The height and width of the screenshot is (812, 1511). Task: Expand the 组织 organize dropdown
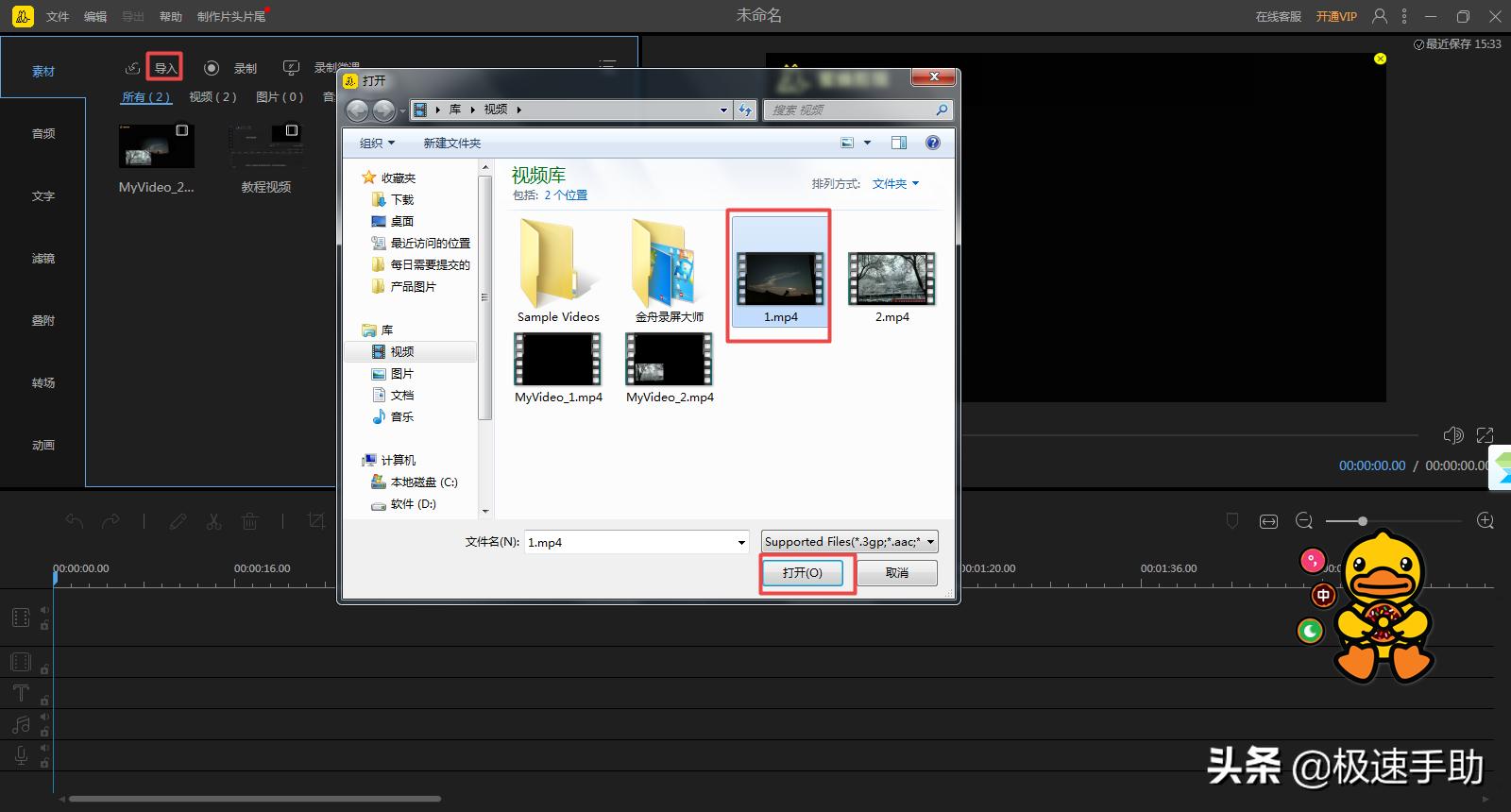377,144
